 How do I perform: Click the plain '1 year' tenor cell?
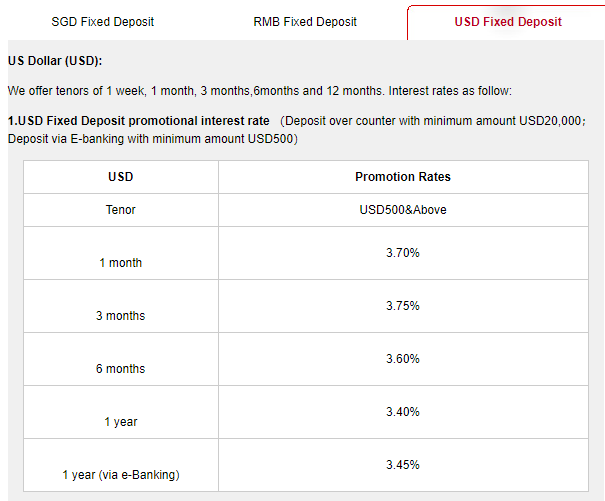click(x=121, y=422)
